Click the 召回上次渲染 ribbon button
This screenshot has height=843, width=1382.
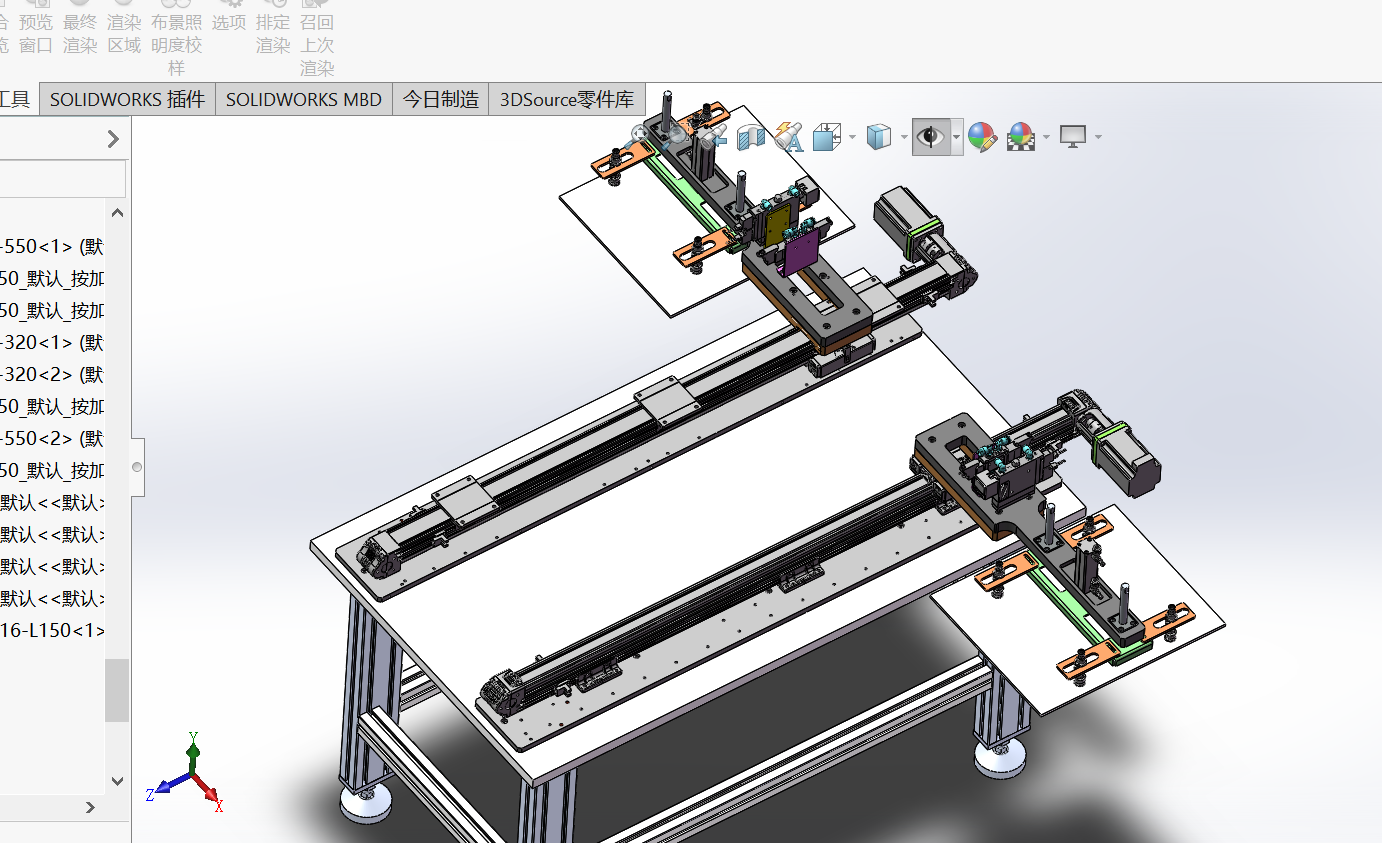point(317,38)
